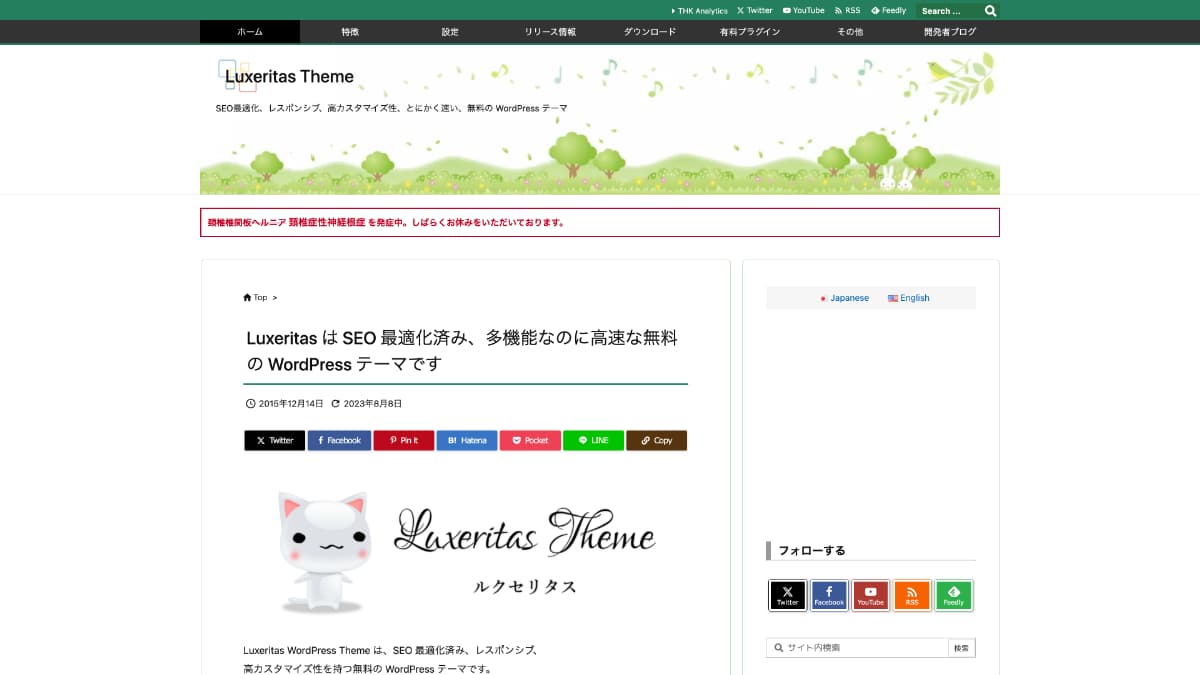
Task: Focus the top bar Search field
Action: click(949, 11)
